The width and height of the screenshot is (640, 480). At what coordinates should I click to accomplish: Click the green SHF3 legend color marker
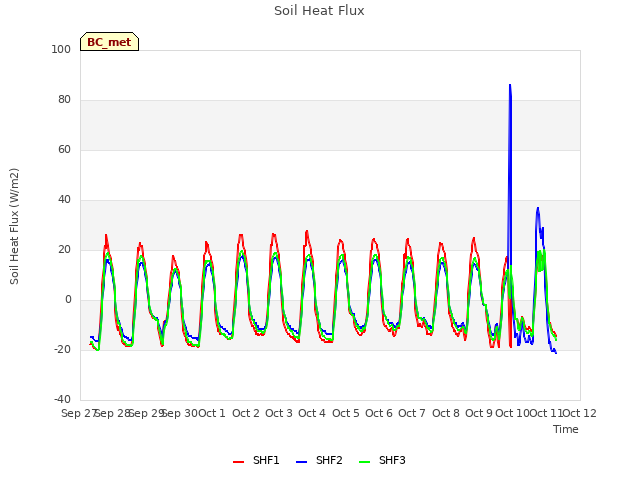pos(364,462)
